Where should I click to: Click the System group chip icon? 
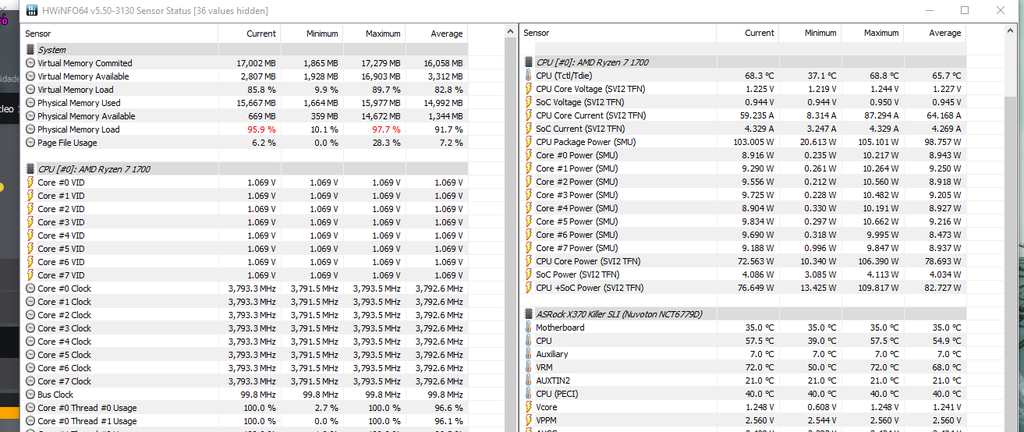click(30, 50)
